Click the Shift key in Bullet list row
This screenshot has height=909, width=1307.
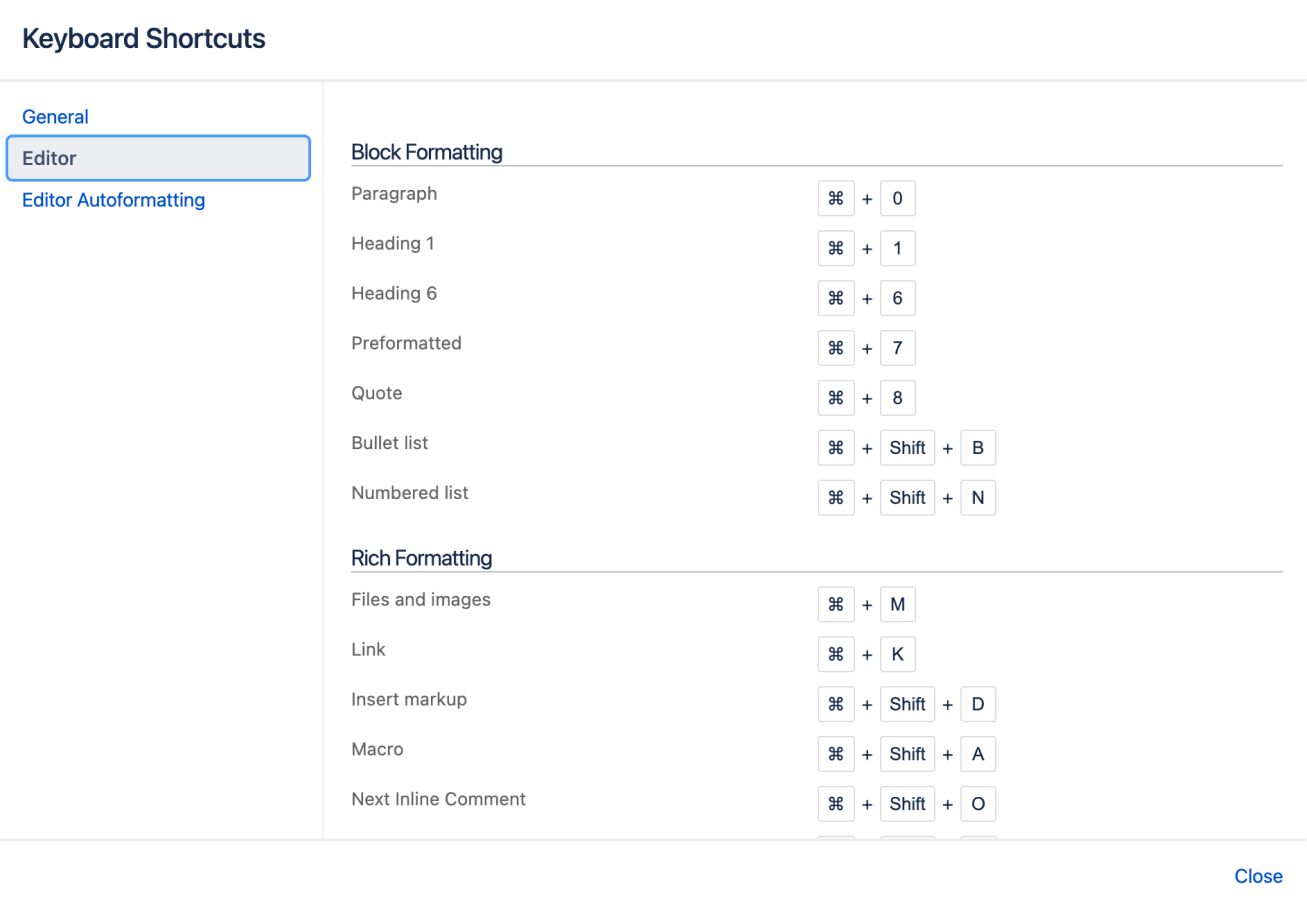point(907,448)
